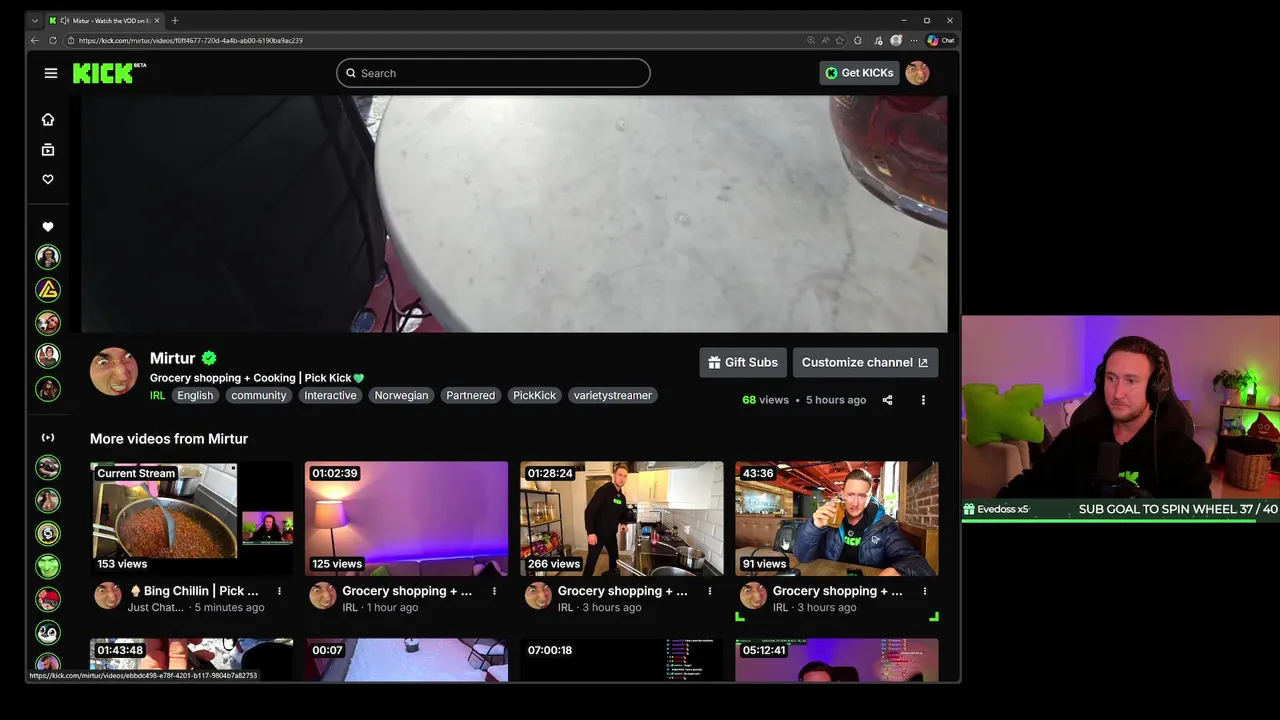Open the user profile avatar at top right
The height and width of the screenshot is (720, 1280).
(917, 72)
